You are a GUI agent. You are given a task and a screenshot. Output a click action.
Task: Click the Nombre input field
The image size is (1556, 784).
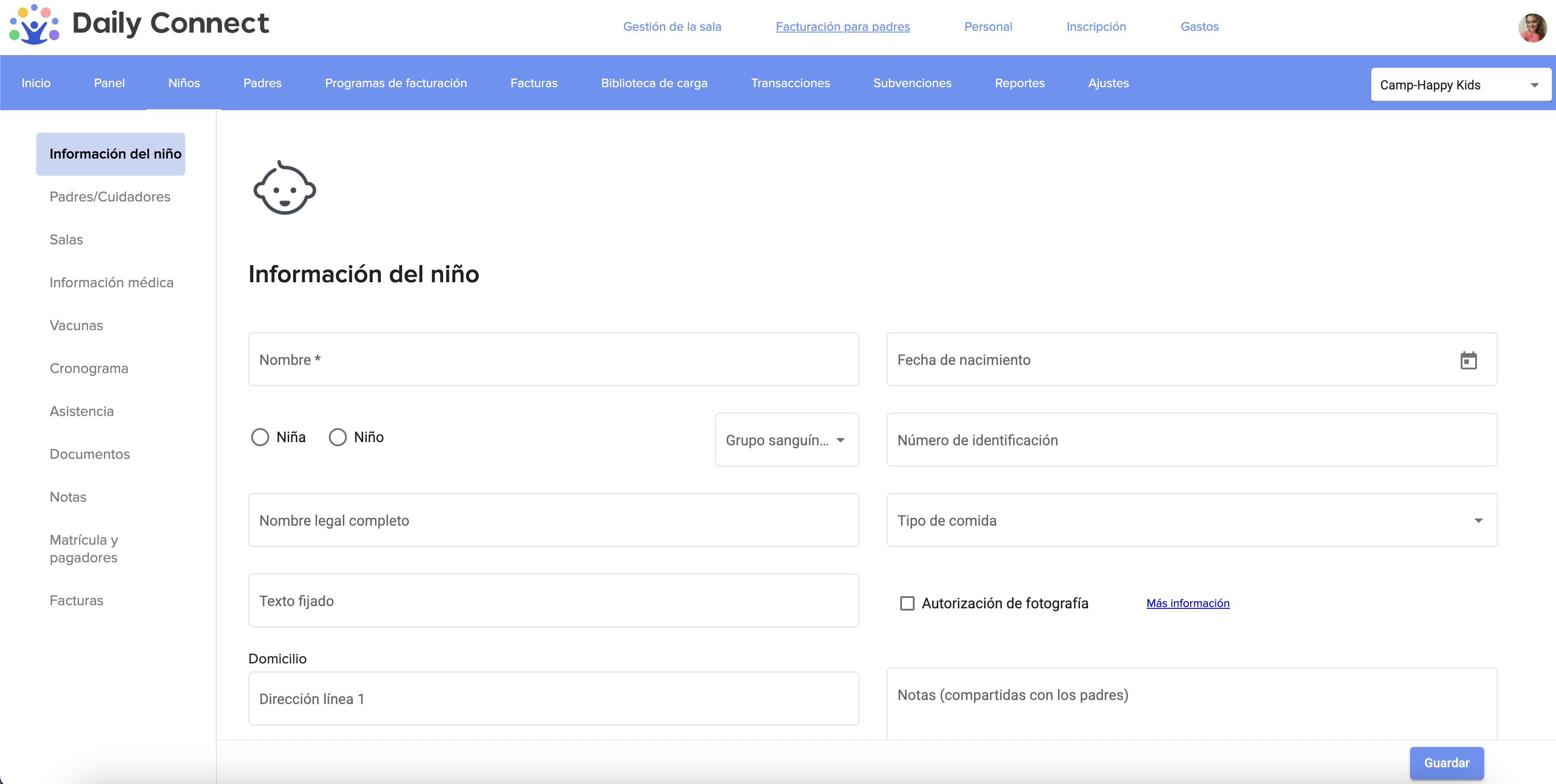click(553, 360)
